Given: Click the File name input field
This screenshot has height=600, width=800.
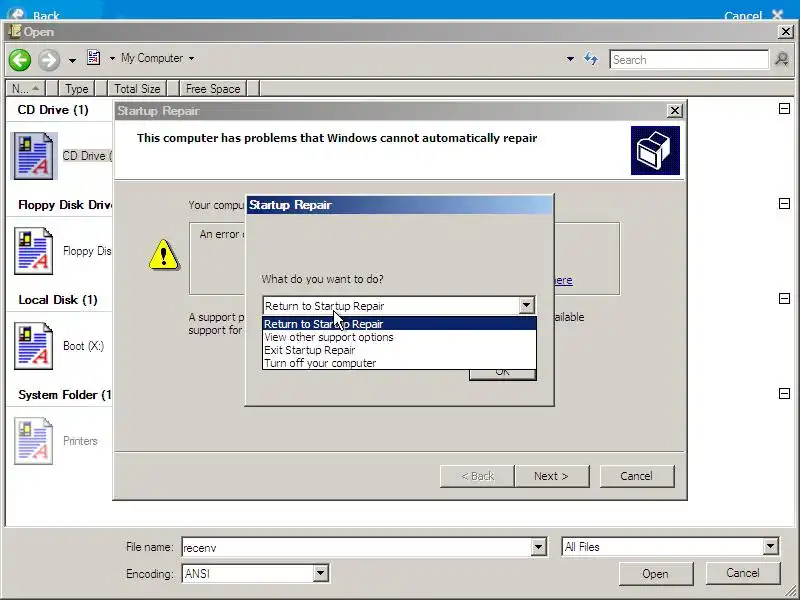Looking at the screenshot, I should (356, 547).
